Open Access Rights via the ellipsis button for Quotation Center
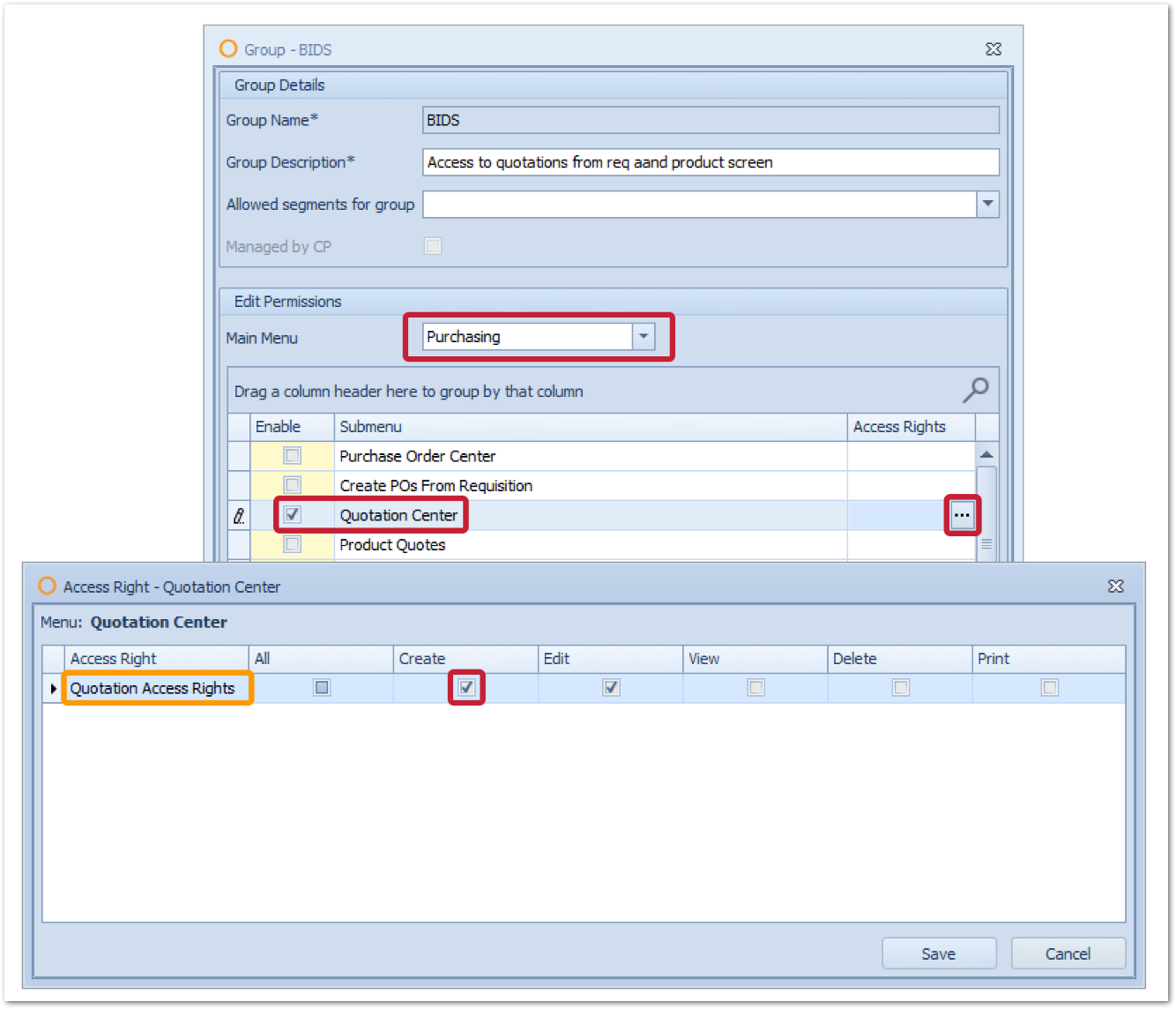Screen dimensions: 1176x1009 coord(962,514)
